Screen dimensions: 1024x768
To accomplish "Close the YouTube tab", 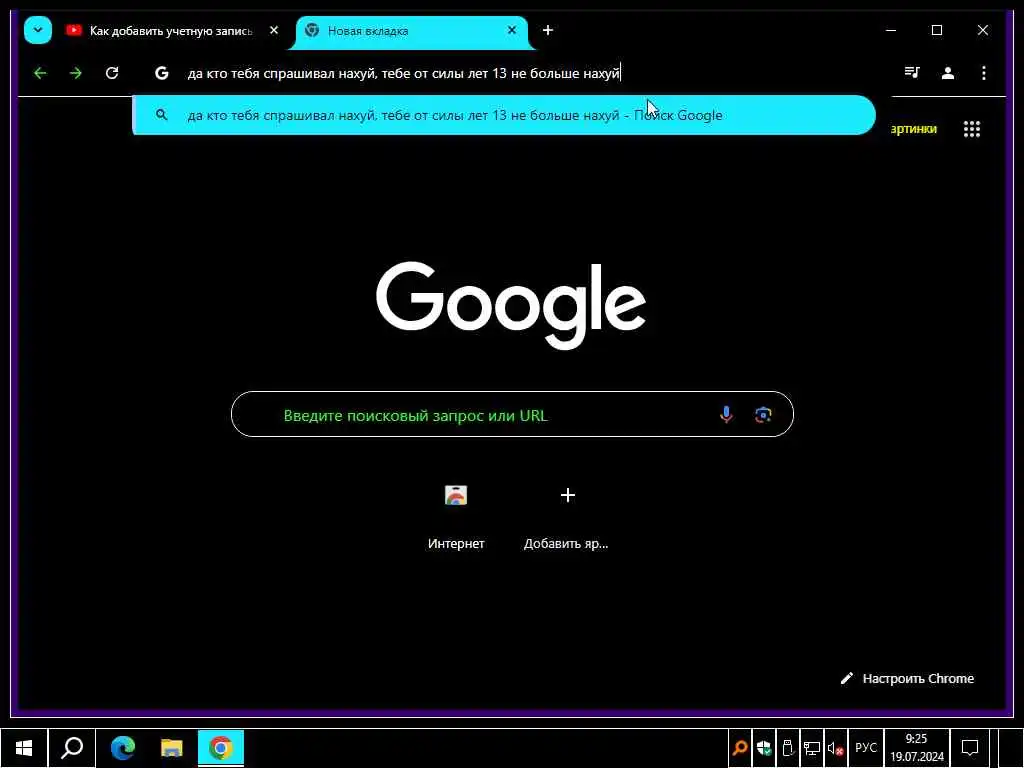I will [x=274, y=30].
